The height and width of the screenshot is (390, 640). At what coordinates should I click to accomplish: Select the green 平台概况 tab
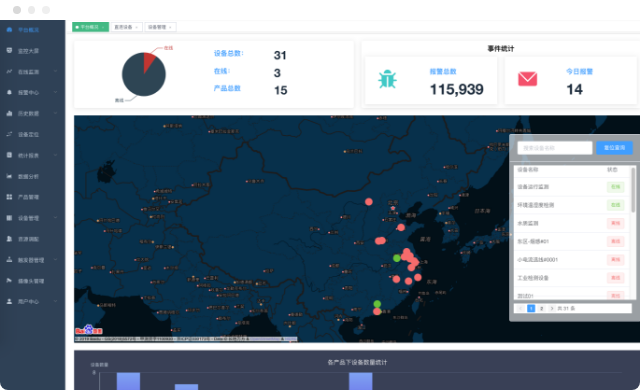point(90,27)
